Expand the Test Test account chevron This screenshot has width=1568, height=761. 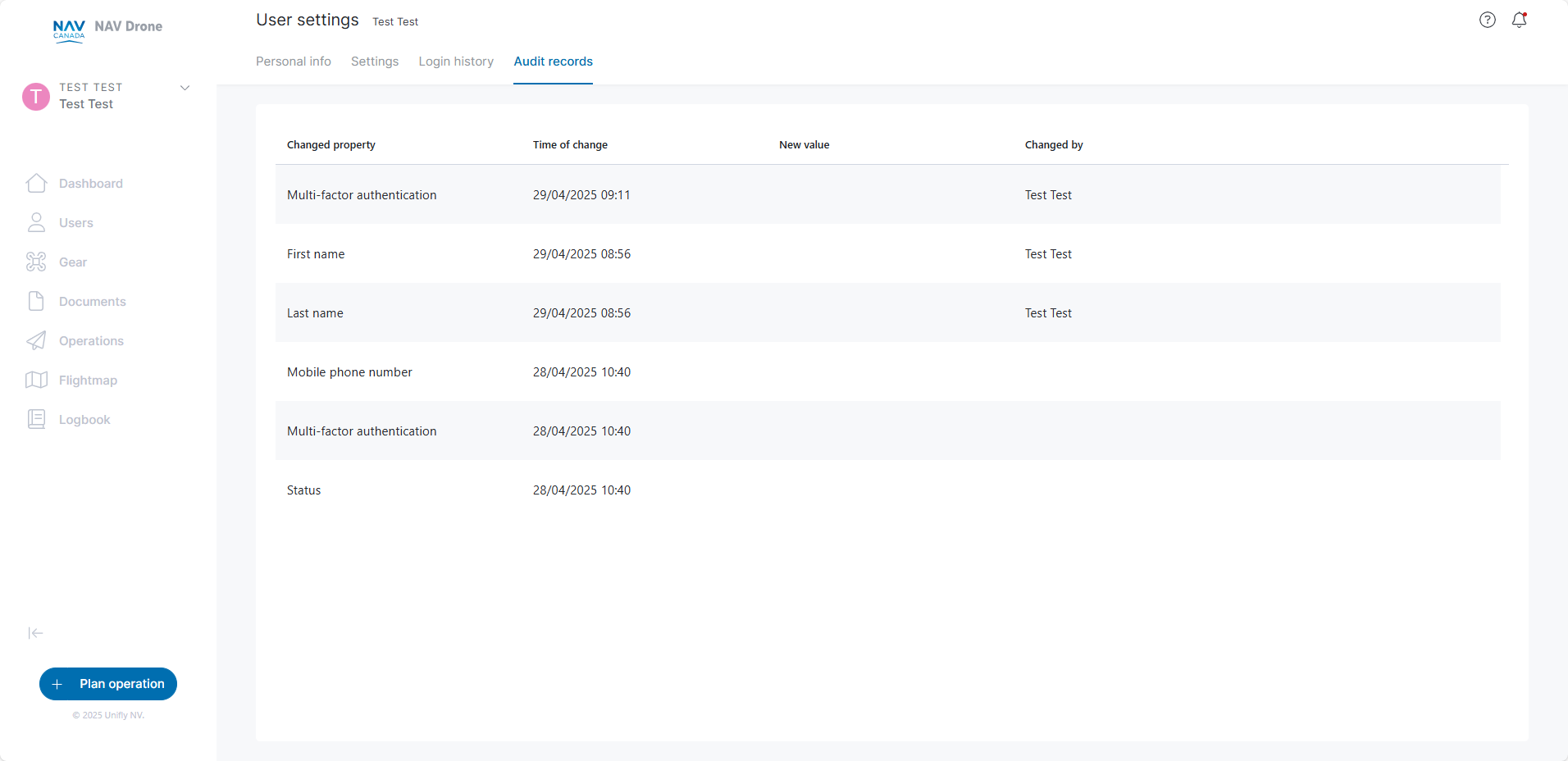pyautogui.click(x=185, y=88)
